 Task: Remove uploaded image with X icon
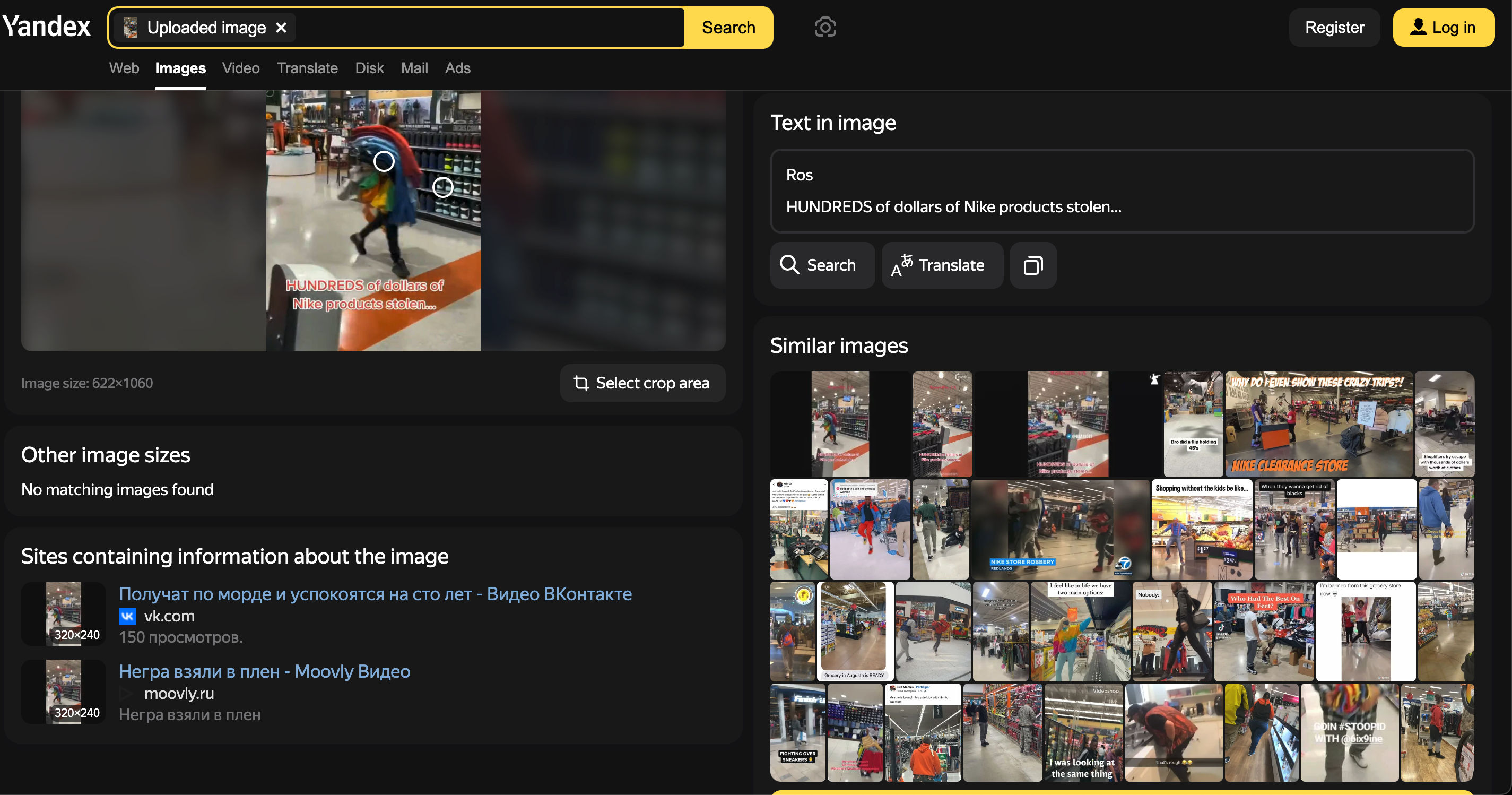(x=281, y=28)
